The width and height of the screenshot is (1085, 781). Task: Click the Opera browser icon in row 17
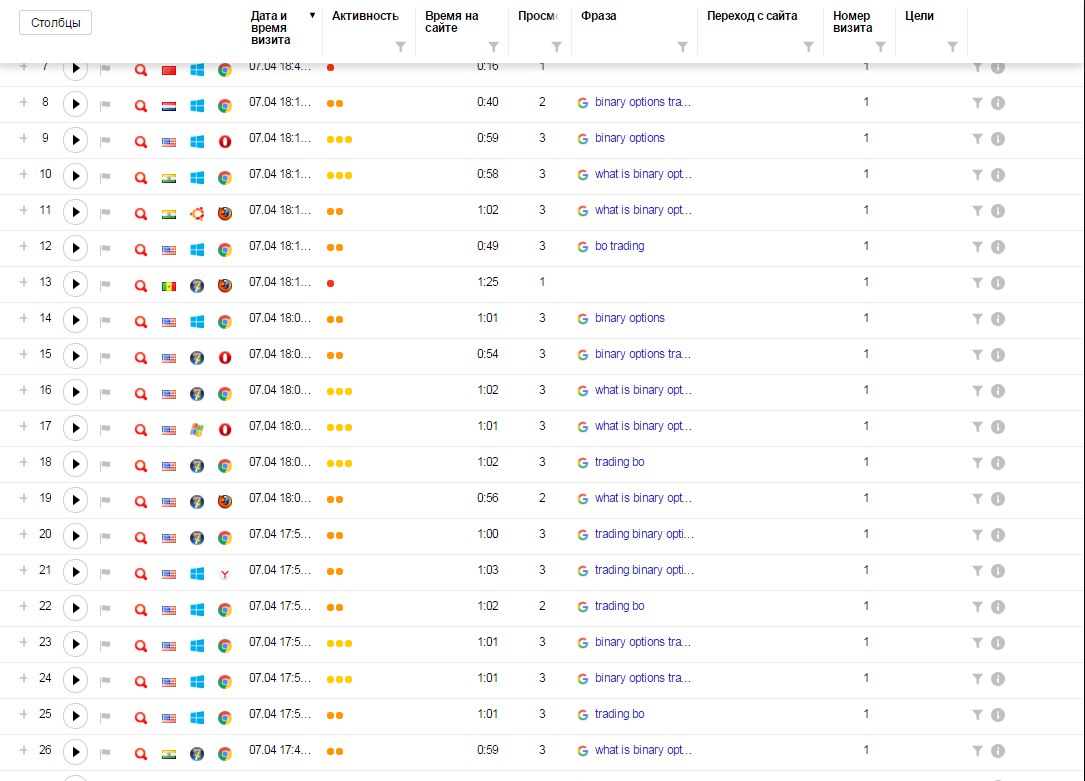click(x=225, y=430)
